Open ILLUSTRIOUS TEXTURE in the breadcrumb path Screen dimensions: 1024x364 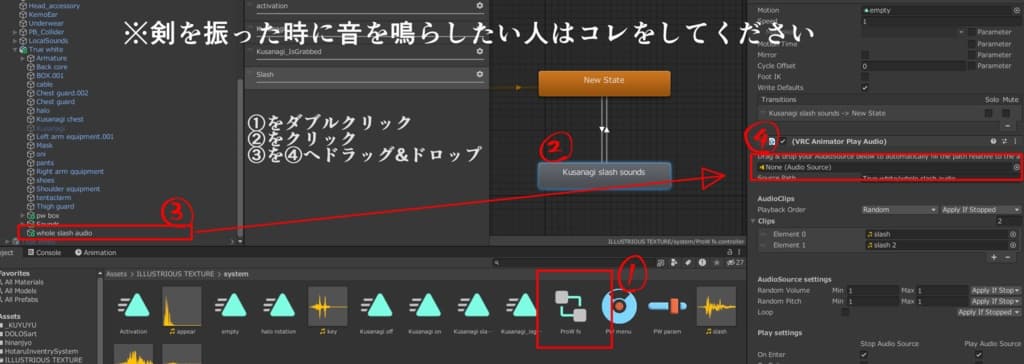[x=174, y=274]
